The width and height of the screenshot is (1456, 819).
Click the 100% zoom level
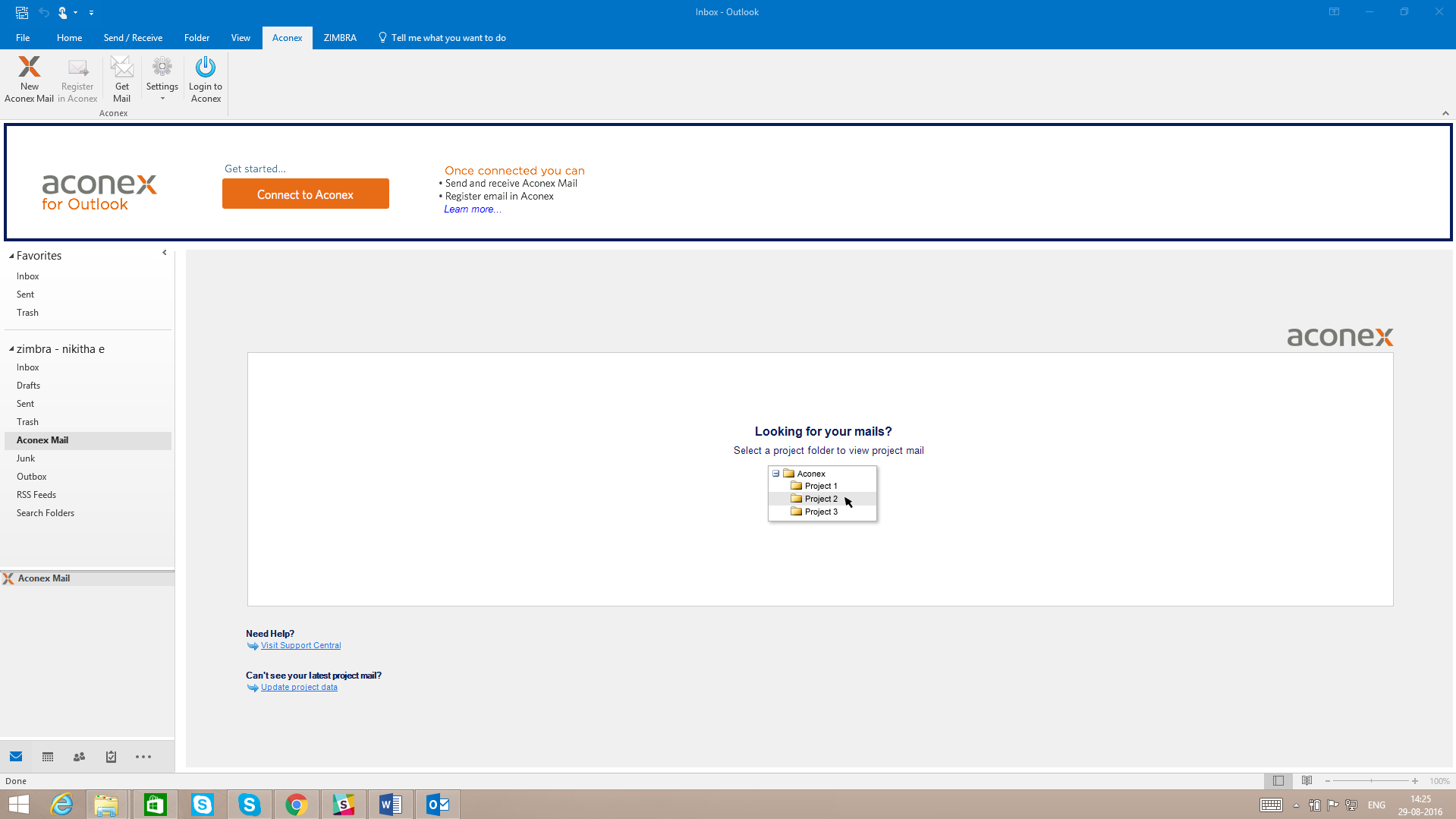coord(1439,781)
